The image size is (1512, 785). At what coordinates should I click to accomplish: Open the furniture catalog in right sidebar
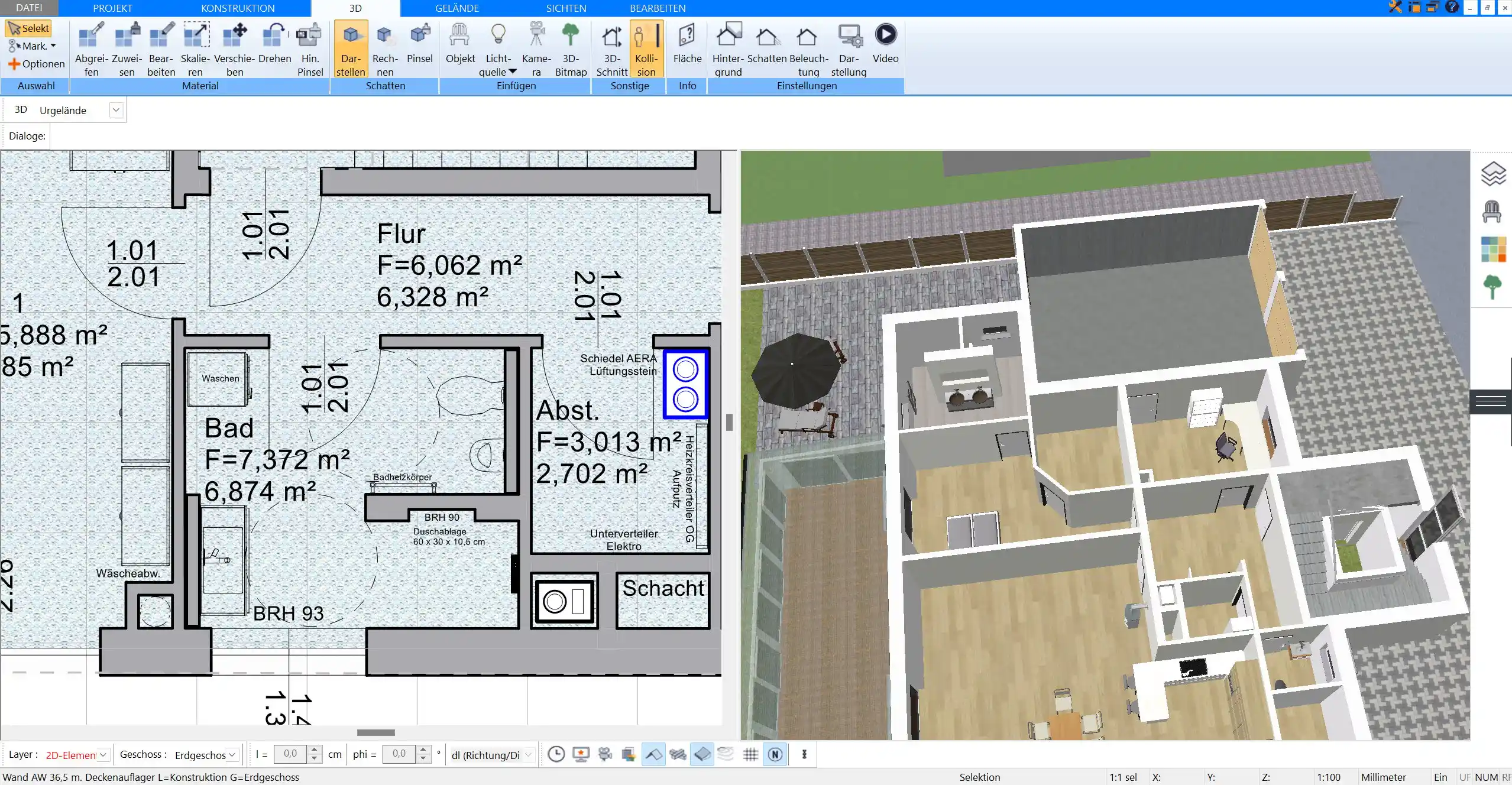[1492, 211]
